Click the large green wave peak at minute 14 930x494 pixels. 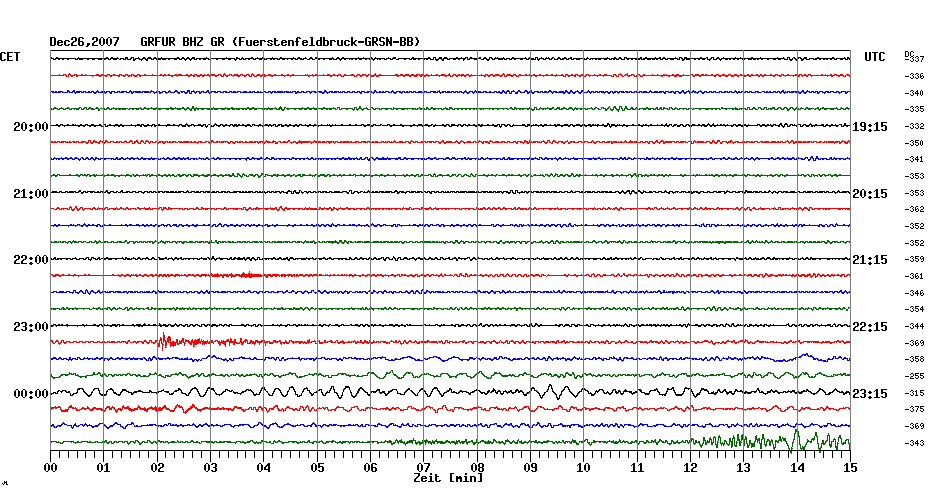(x=796, y=439)
